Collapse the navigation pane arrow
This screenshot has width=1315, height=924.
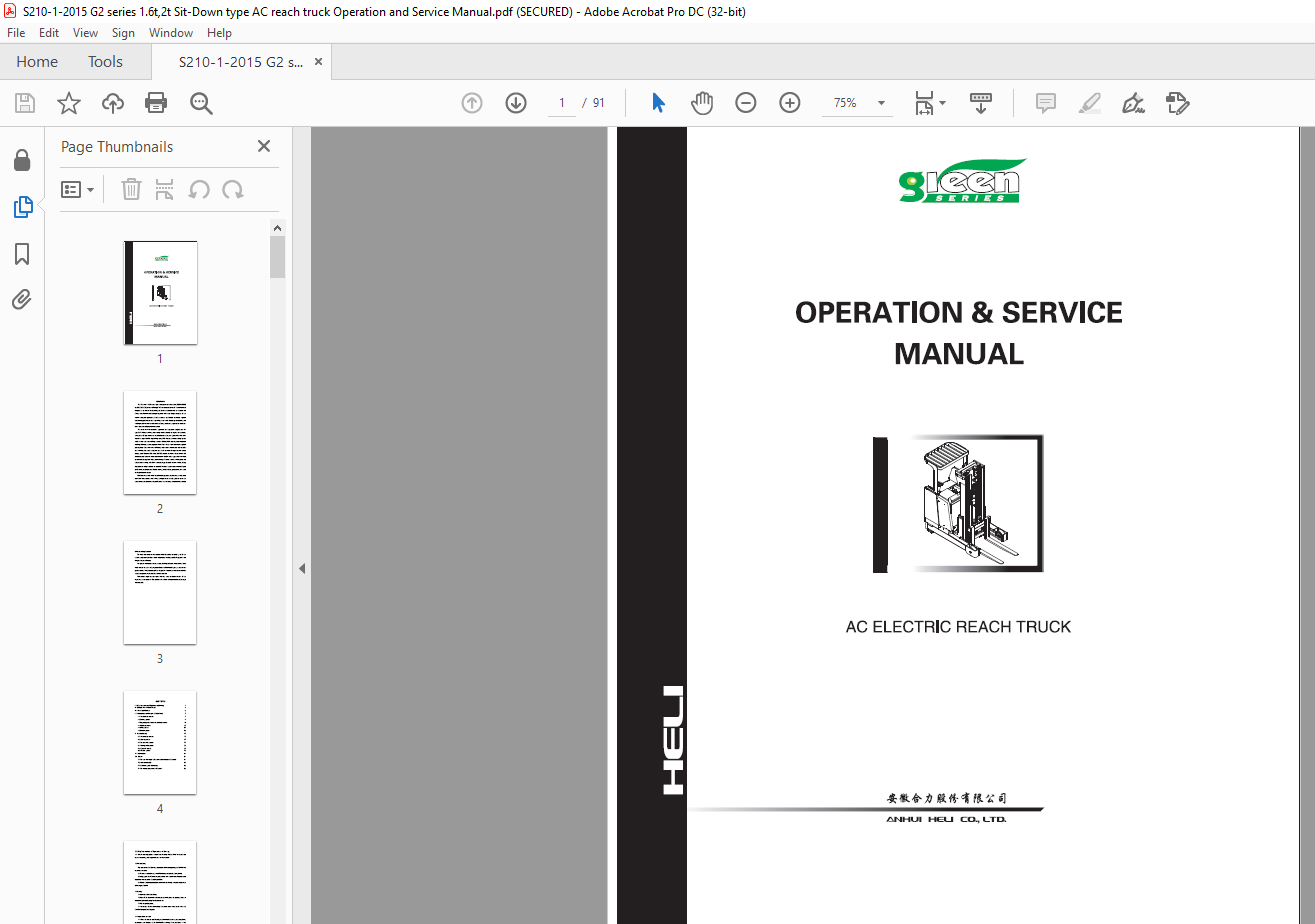302,568
